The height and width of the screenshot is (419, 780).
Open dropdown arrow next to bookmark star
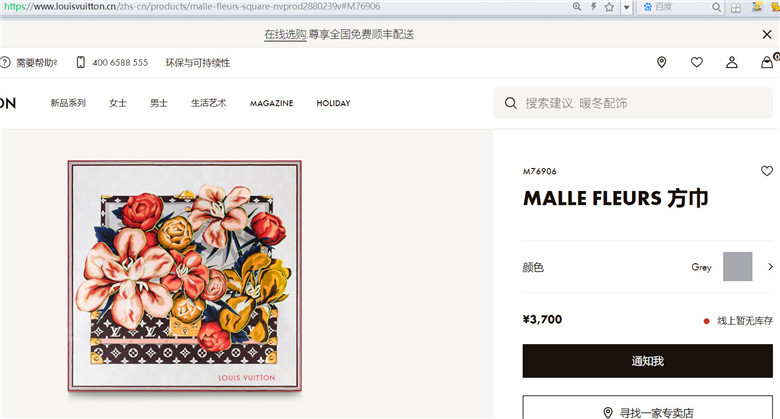[x=626, y=7]
